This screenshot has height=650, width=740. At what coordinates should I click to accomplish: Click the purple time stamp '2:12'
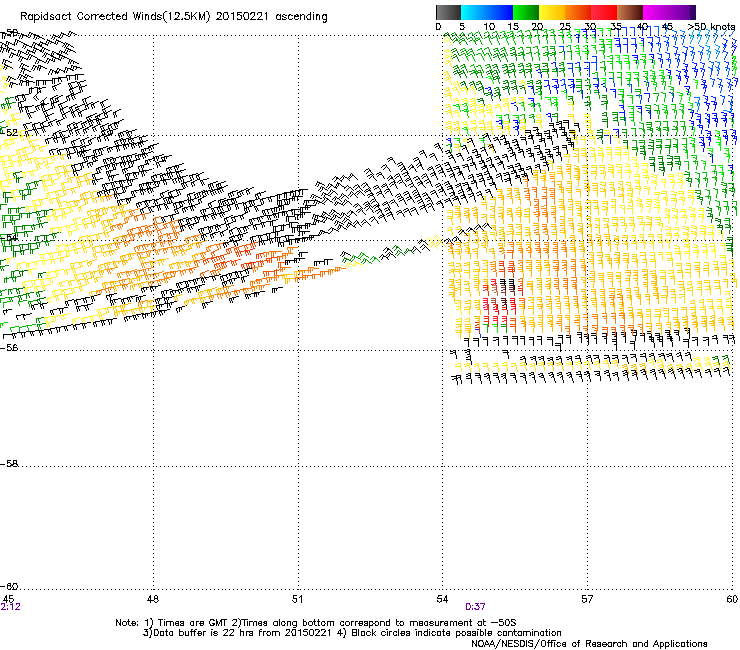pos(10,607)
